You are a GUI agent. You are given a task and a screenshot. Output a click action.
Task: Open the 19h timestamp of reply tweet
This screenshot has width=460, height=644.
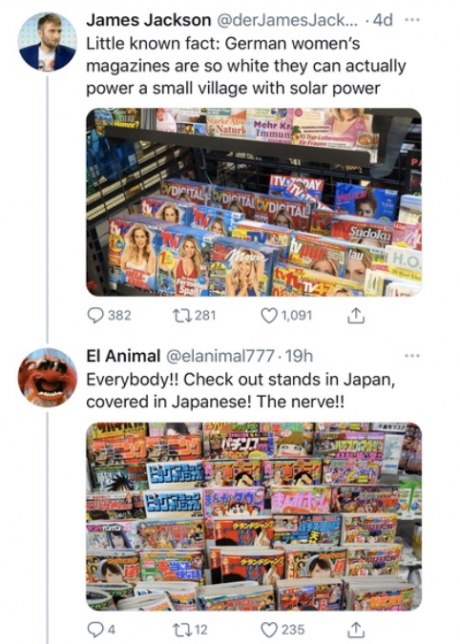click(x=299, y=356)
